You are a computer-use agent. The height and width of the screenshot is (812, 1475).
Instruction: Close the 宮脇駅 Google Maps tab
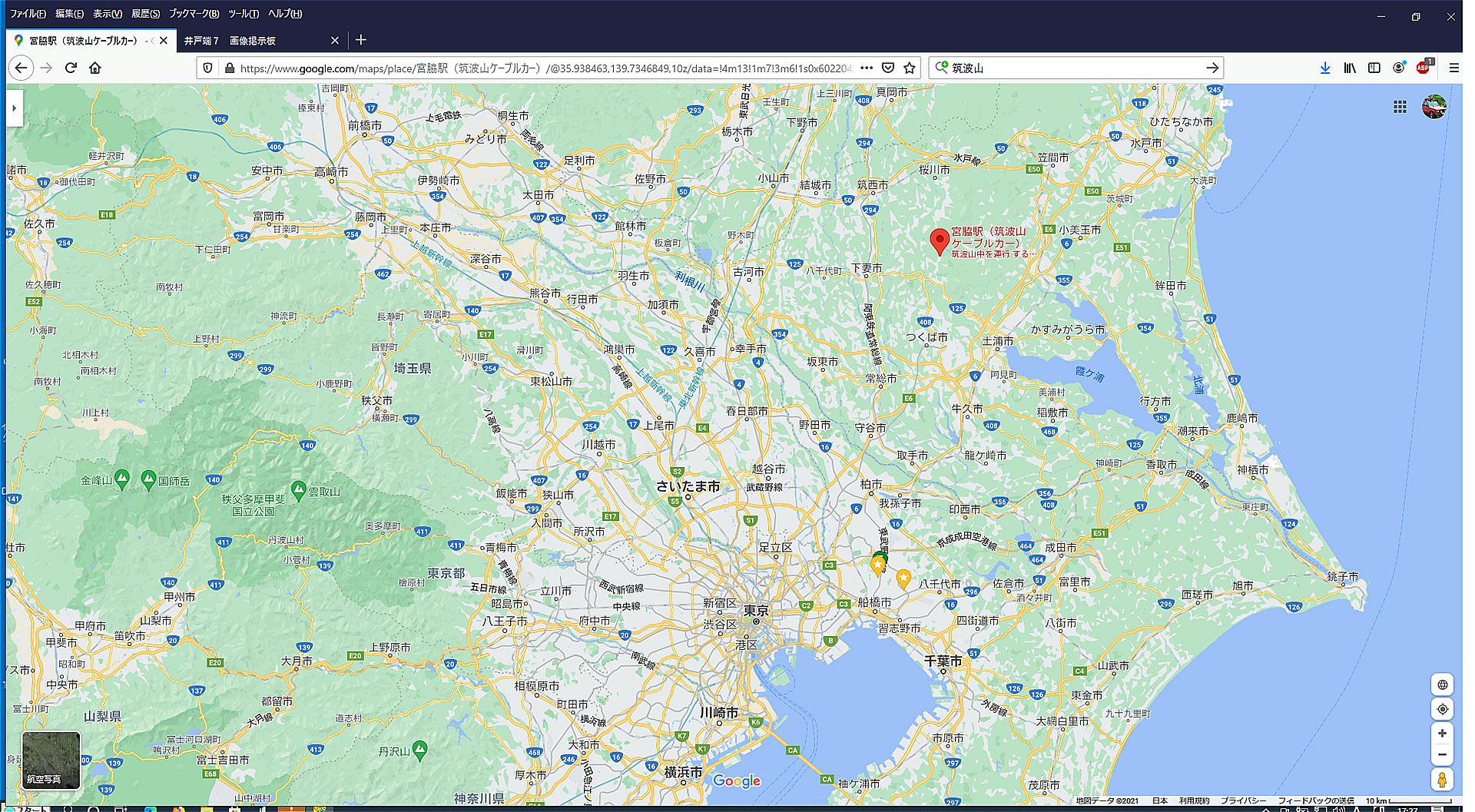click(164, 41)
